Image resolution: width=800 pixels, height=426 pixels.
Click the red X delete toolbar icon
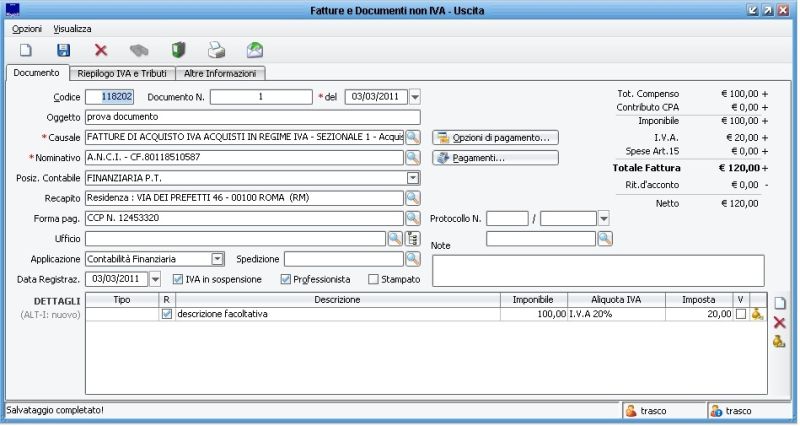101,49
